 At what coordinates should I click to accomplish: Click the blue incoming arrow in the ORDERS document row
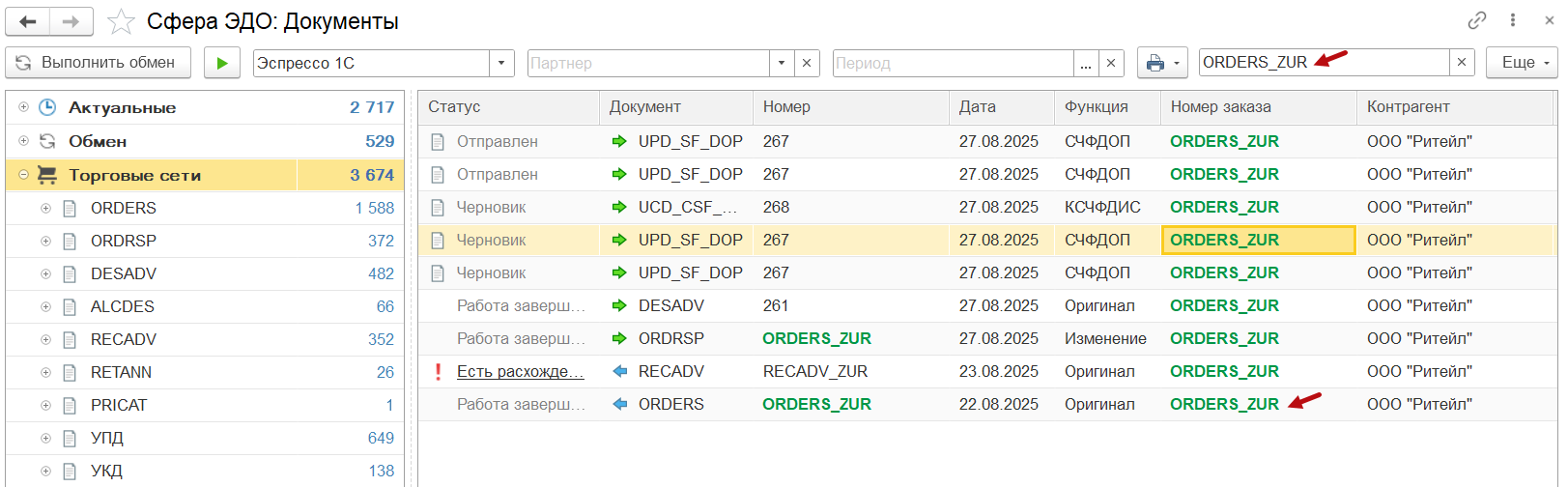(x=619, y=404)
